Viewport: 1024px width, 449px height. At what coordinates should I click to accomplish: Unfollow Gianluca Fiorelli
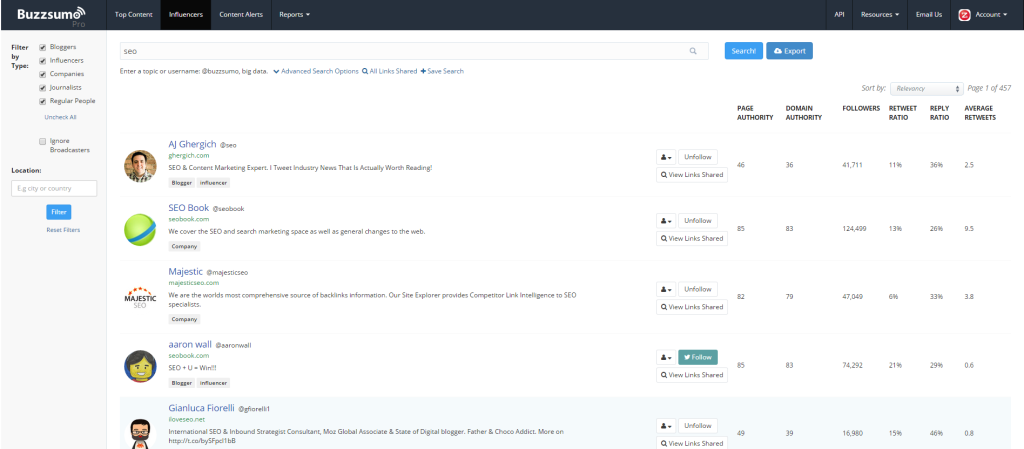(x=698, y=426)
